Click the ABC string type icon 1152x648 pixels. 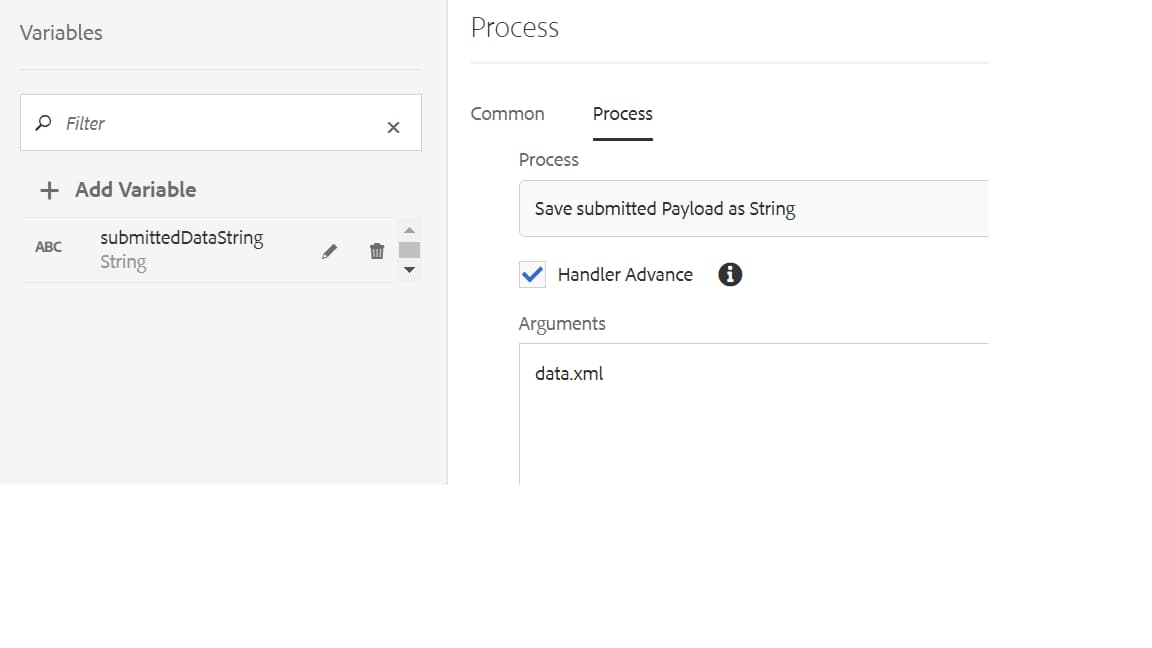[x=48, y=246]
